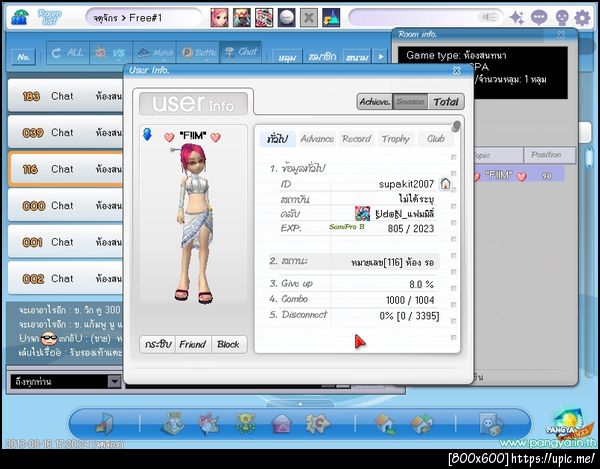Select the pink-haired character portrait icon
Image resolution: width=600 pixels, height=469 pixels.
[x=219, y=18]
